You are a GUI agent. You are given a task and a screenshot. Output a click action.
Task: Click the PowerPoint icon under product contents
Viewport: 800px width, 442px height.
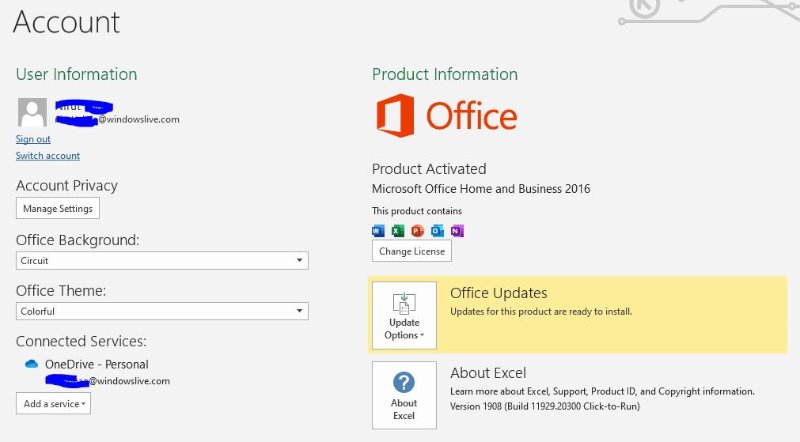[x=417, y=231]
